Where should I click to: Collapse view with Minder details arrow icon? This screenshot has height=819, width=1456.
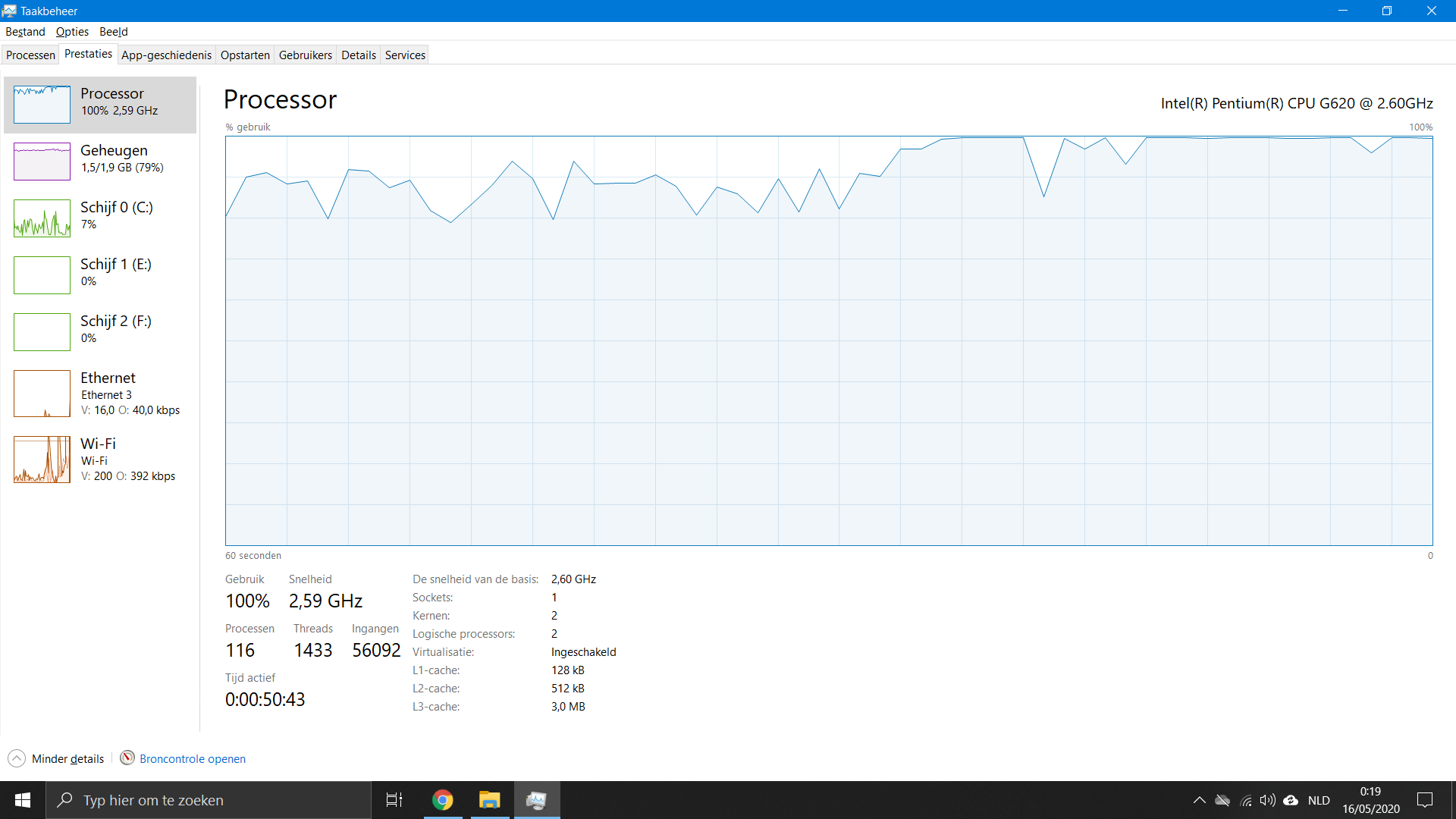click(17, 758)
